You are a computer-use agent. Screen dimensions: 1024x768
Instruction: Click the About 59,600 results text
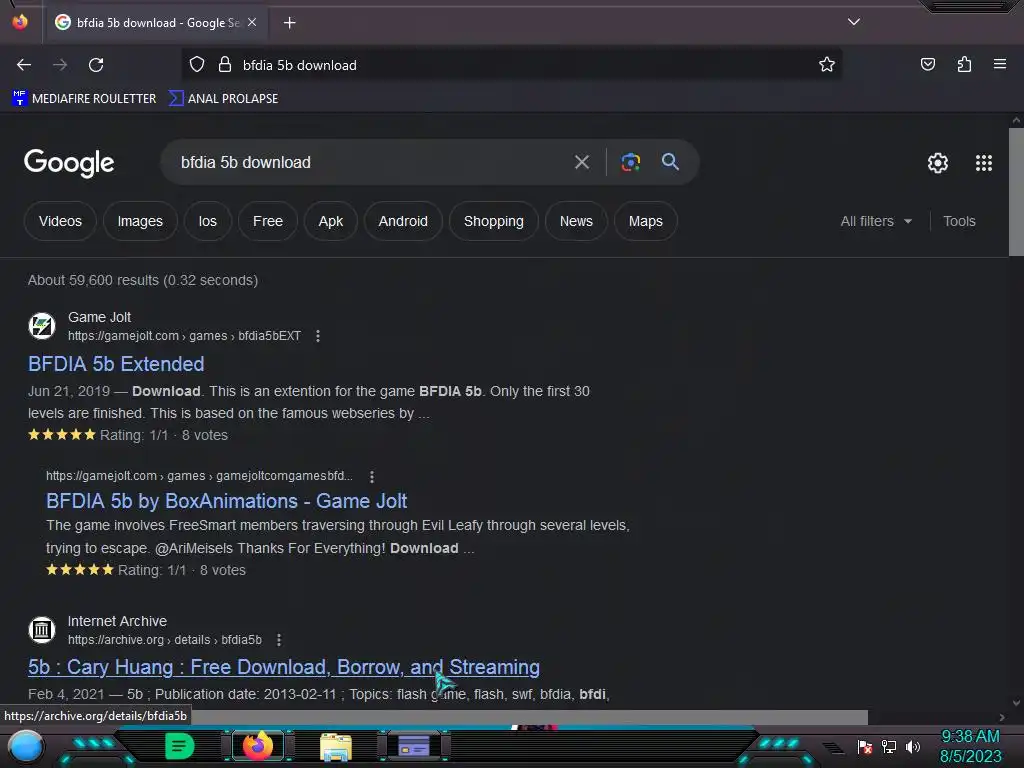pyautogui.click(x=143, y=280)
